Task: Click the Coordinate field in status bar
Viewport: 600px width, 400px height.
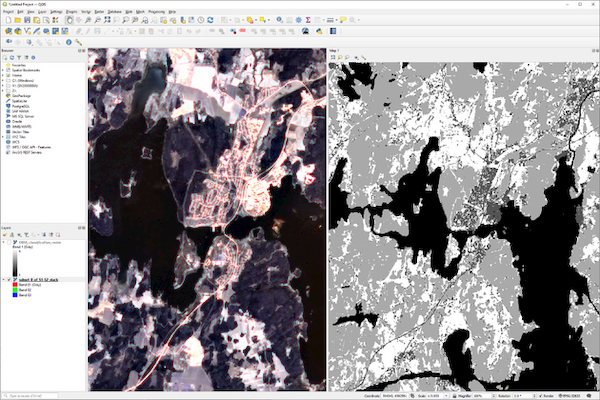Action: point(395,396)
